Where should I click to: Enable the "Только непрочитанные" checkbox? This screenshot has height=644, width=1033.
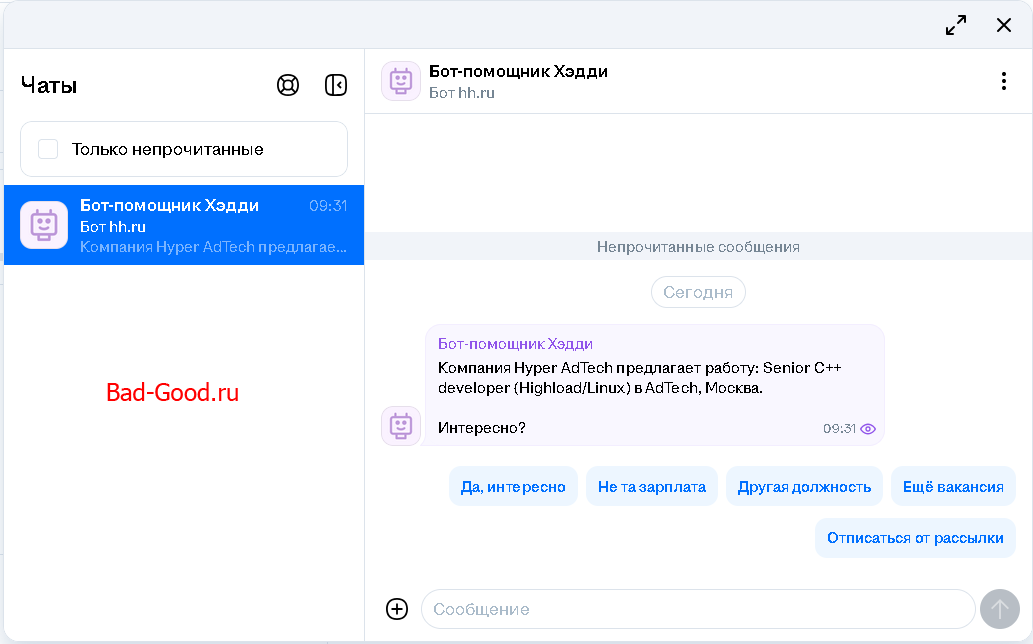click(48, 149)
